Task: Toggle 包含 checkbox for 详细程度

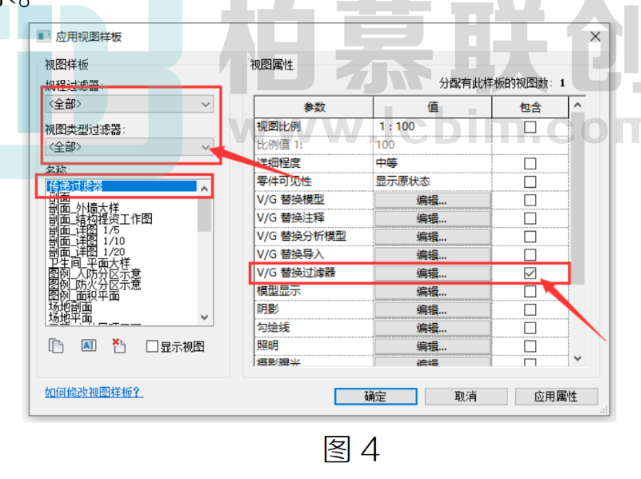Action: pyautogui.click(x=530, y=163)
